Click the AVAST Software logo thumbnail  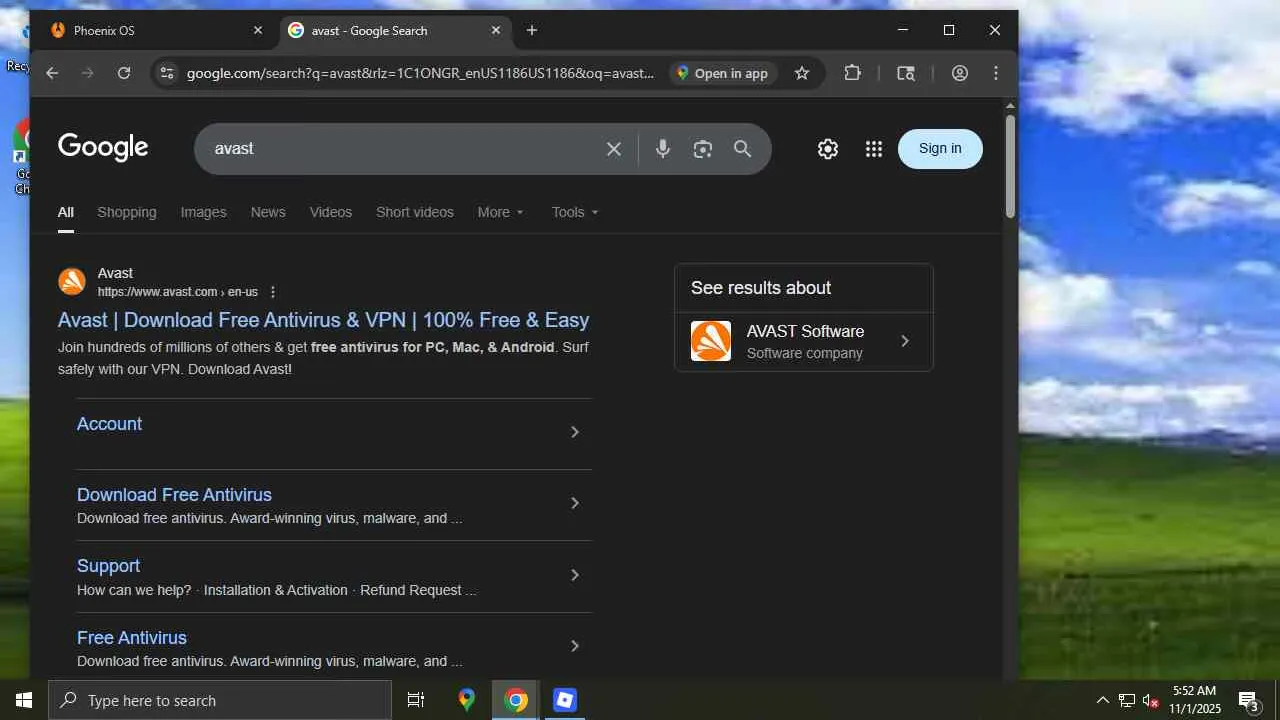711,341
